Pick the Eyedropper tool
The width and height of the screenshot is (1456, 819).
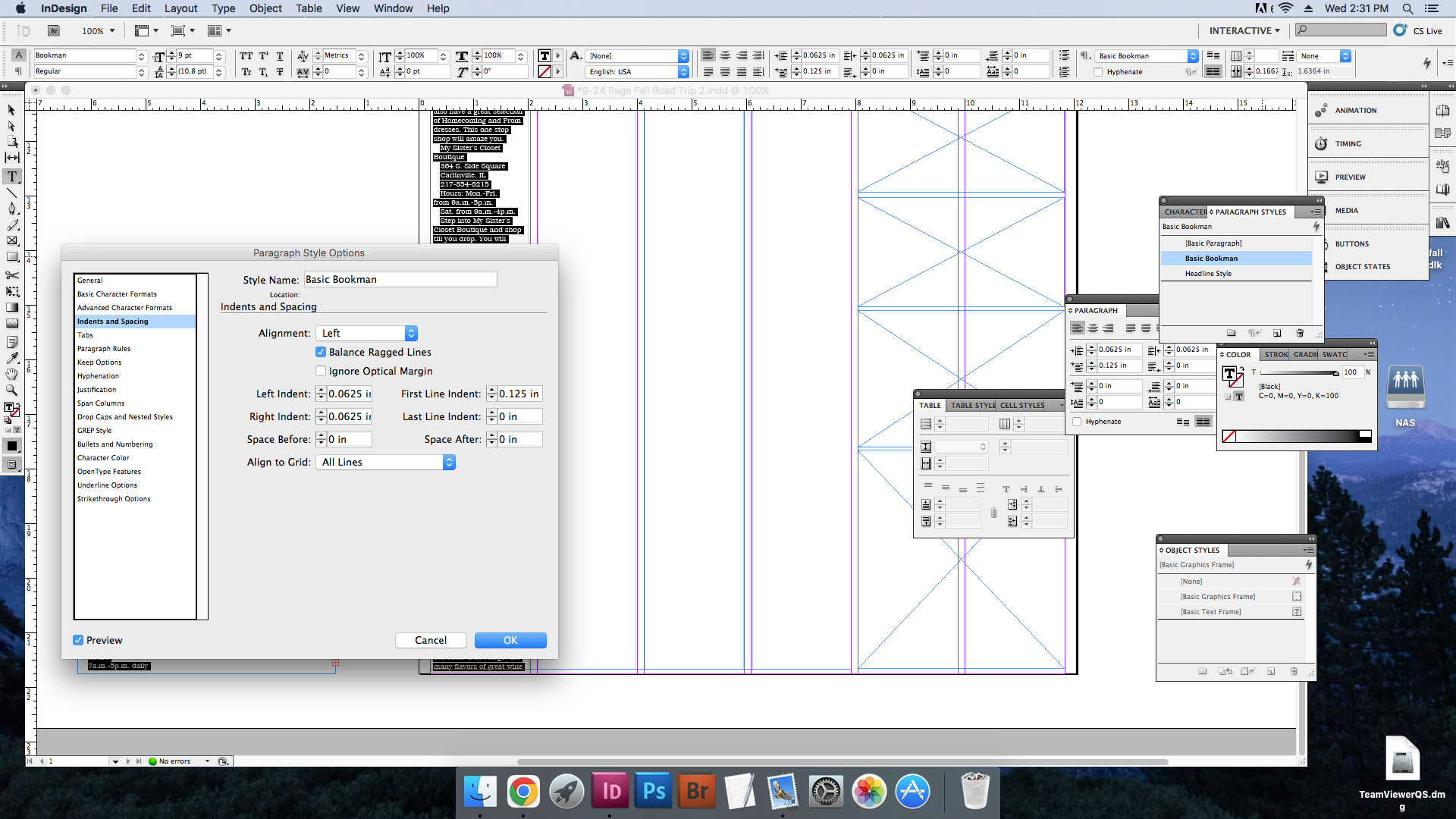pos(12,358)
